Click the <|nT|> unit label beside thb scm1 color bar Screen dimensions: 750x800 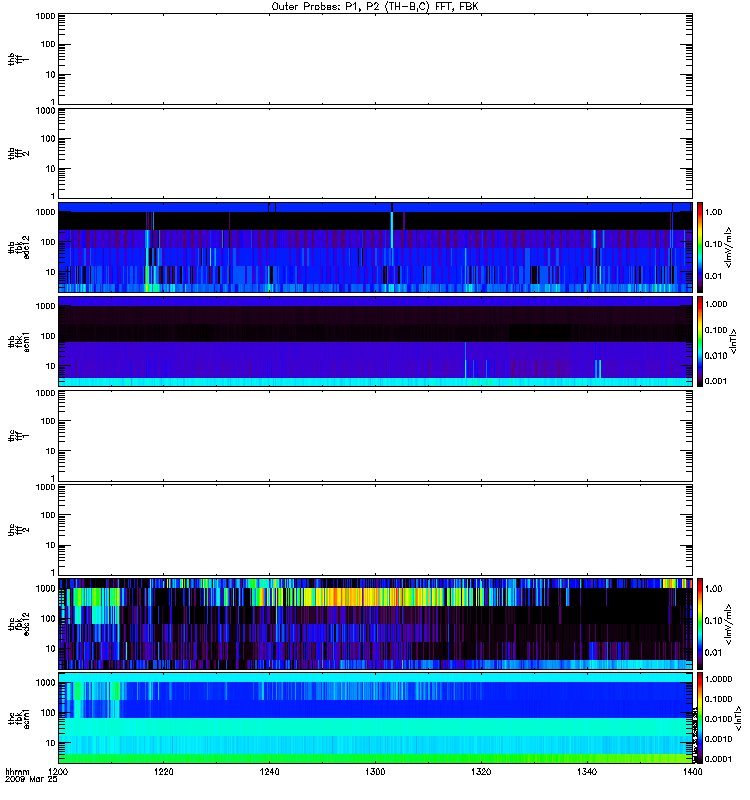(x=734, y=341)
